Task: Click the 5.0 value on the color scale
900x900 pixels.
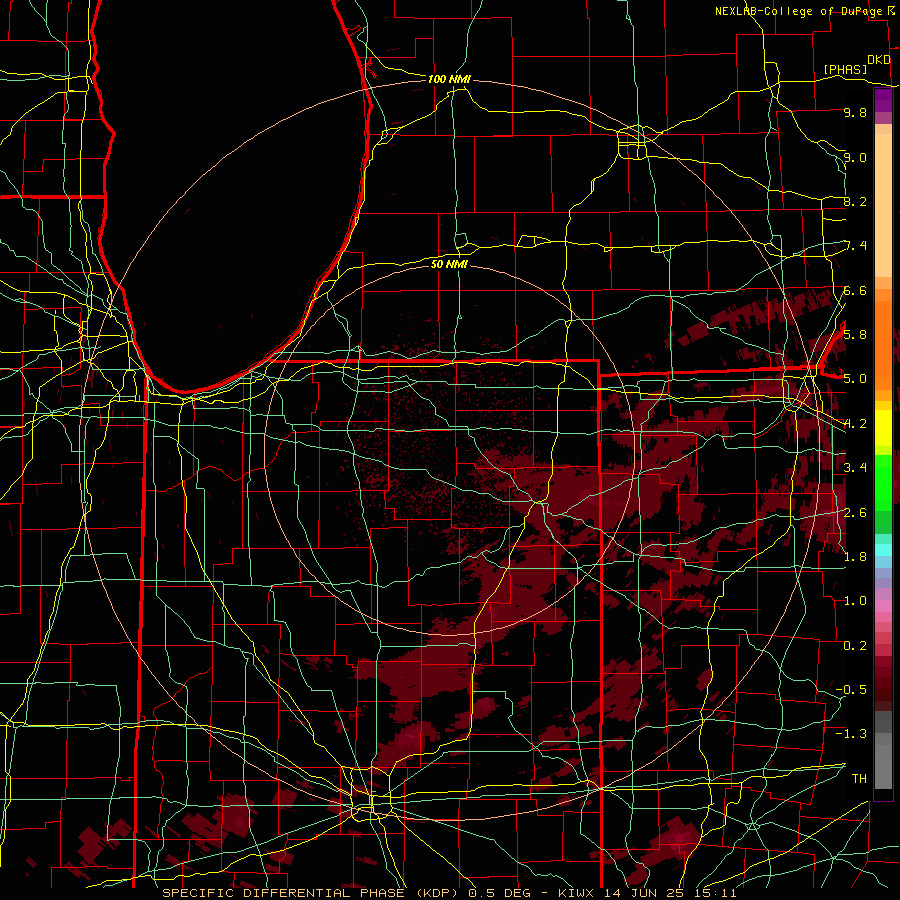Action: [x=855, y=379]
